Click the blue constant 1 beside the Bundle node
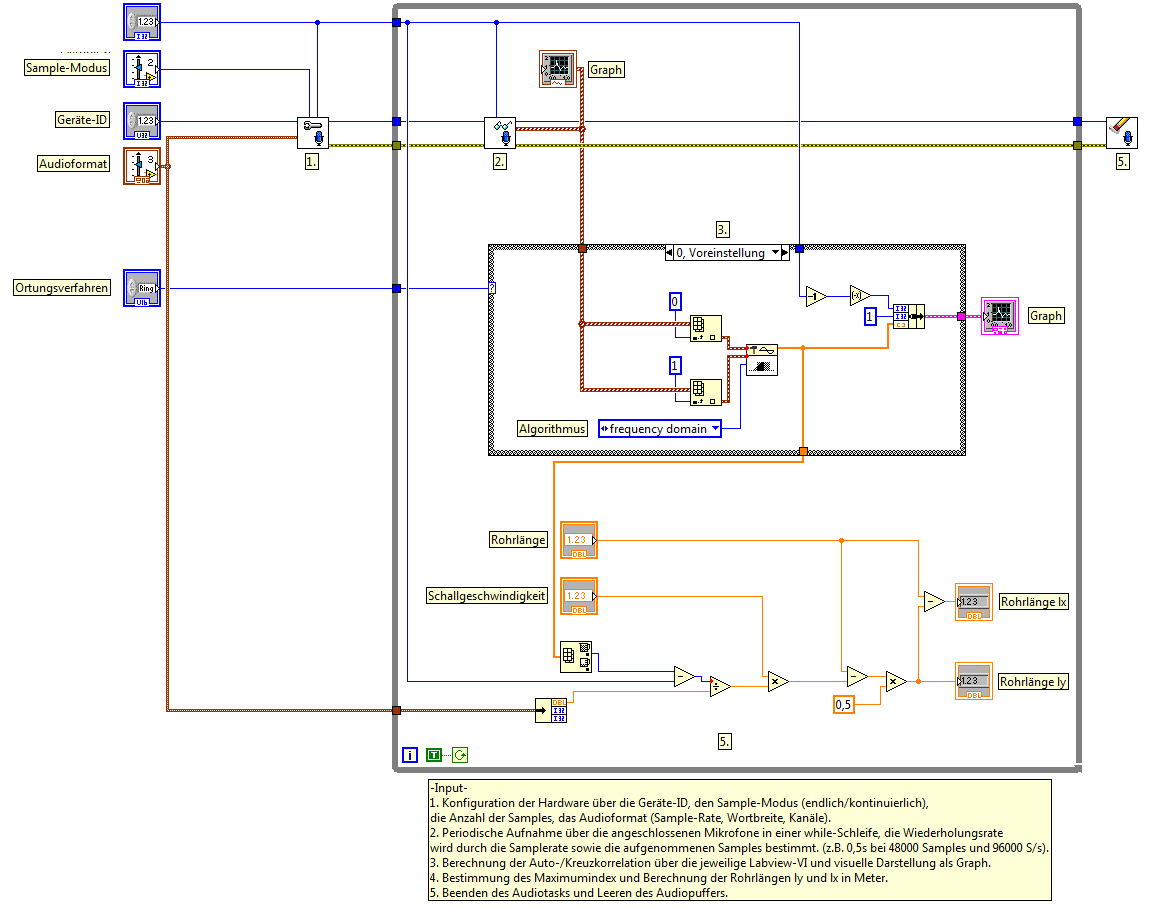Image resolution: width=1149 pixels, height=909 pixels. (x=870, y=317)
